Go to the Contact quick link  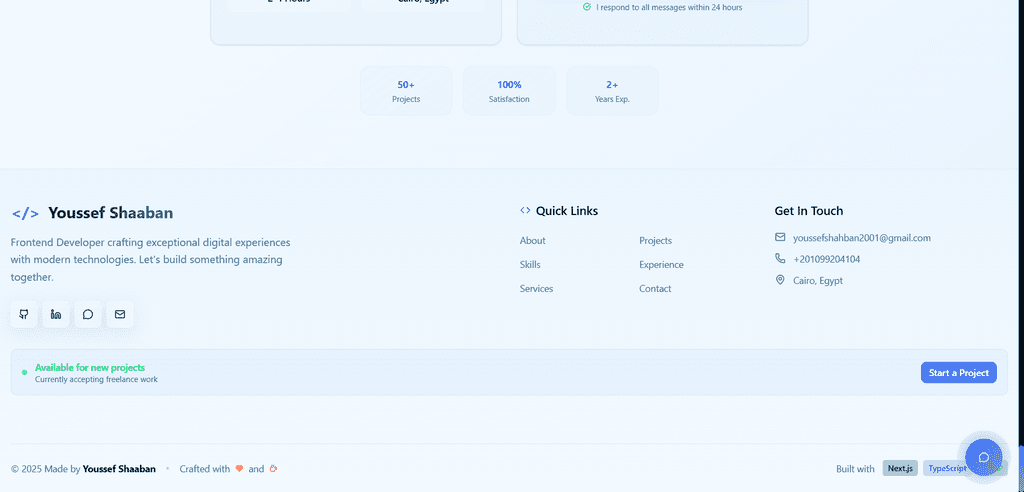point(655,289)
